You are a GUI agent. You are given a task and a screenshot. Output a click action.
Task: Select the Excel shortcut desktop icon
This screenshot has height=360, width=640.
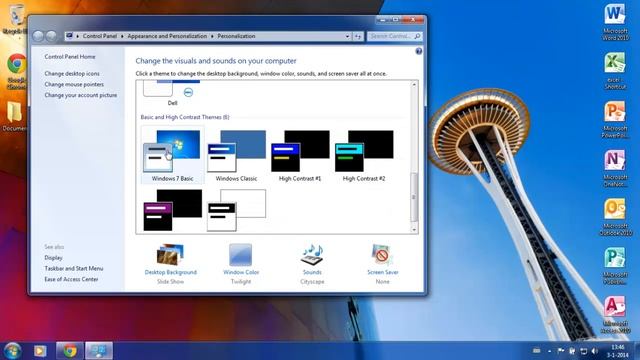point(615,71)
